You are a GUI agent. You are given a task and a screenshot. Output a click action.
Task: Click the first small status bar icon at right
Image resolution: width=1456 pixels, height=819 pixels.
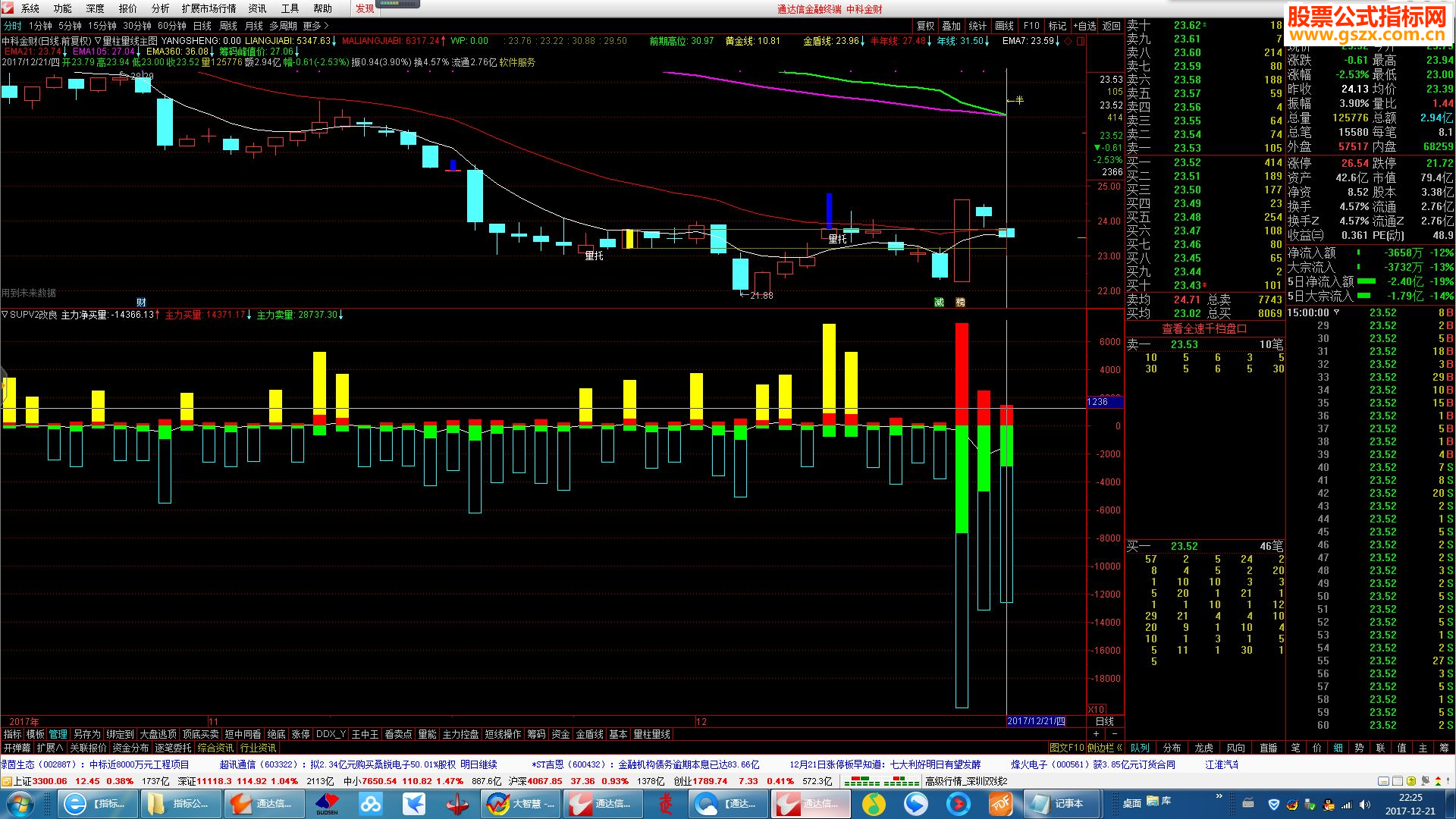coord(1384,781)
